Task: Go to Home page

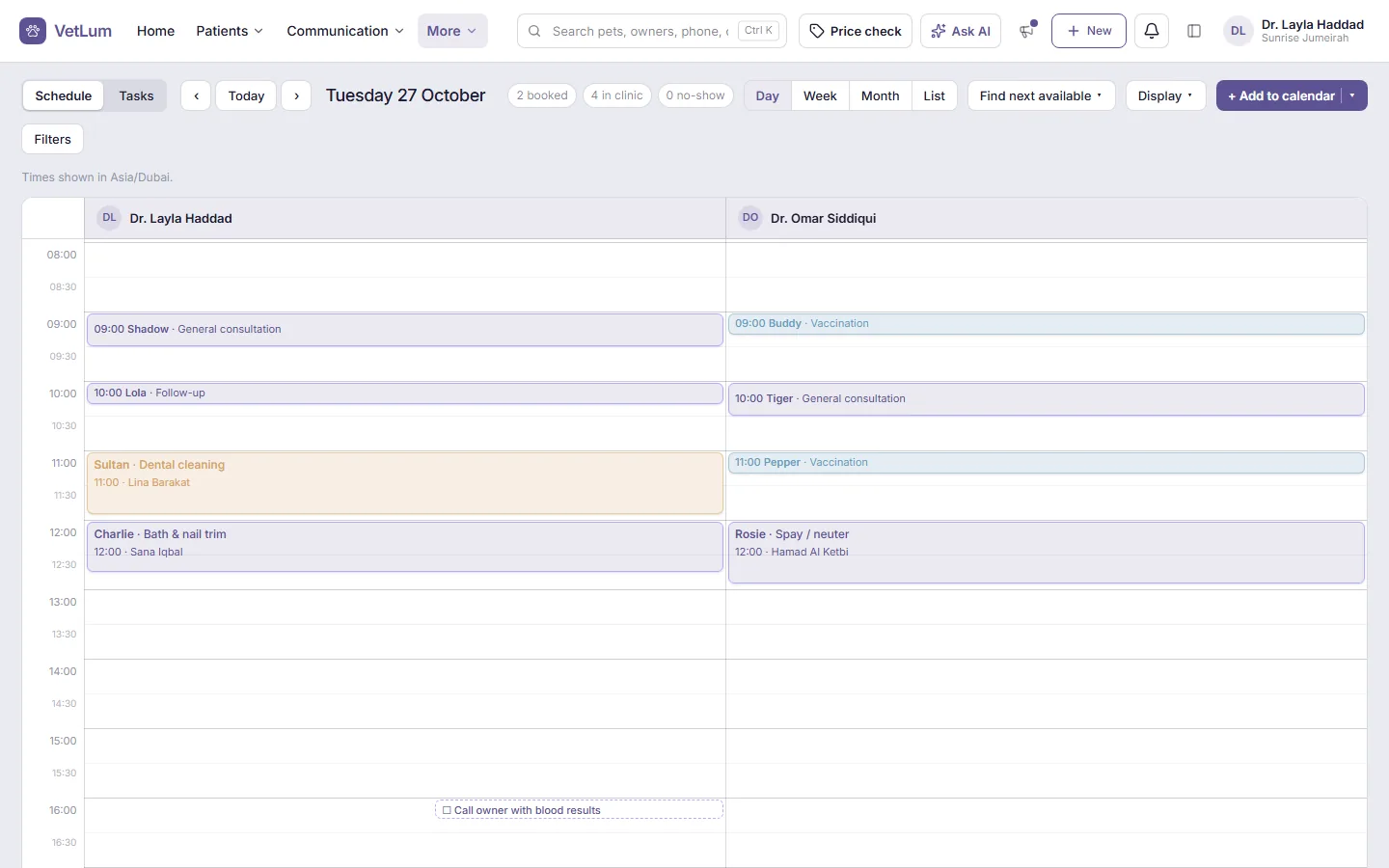Action: coord(155,31)
